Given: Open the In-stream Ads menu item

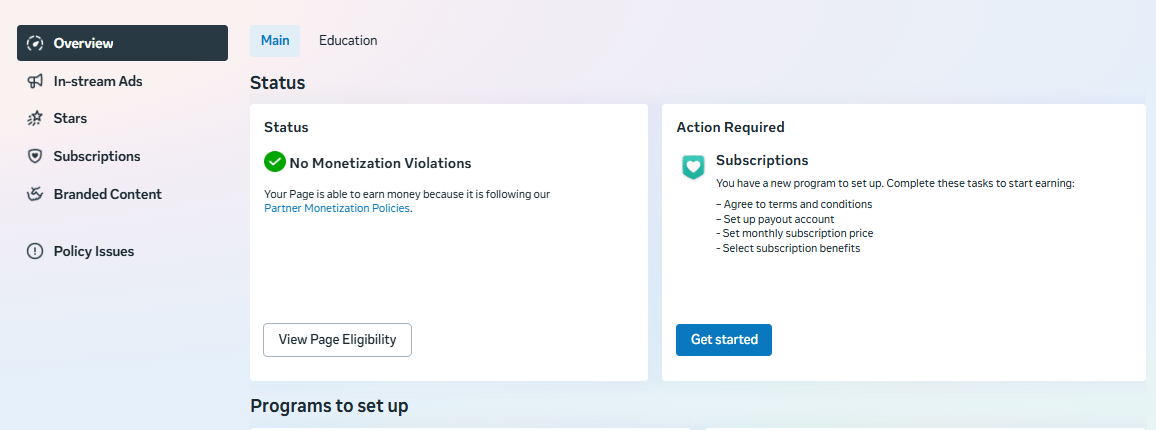Looking at the screenshot, I should tap(98, 81).
